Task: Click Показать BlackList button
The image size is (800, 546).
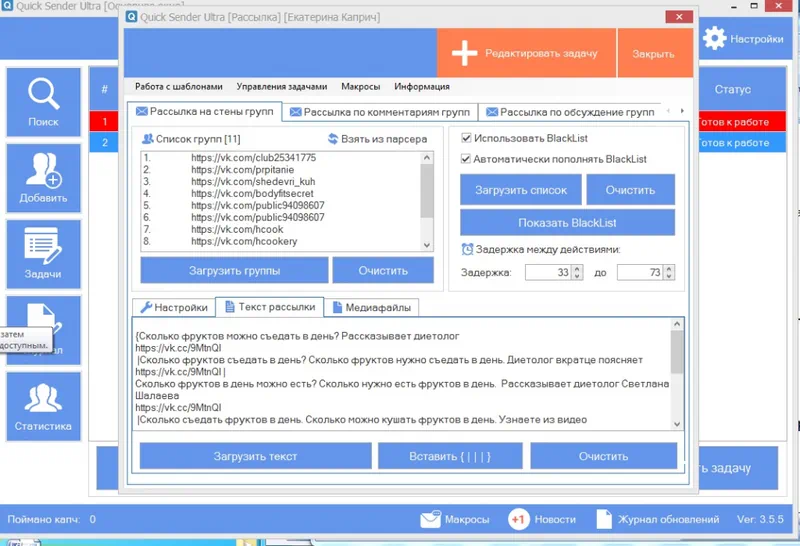Action: [x=567, y=222]
